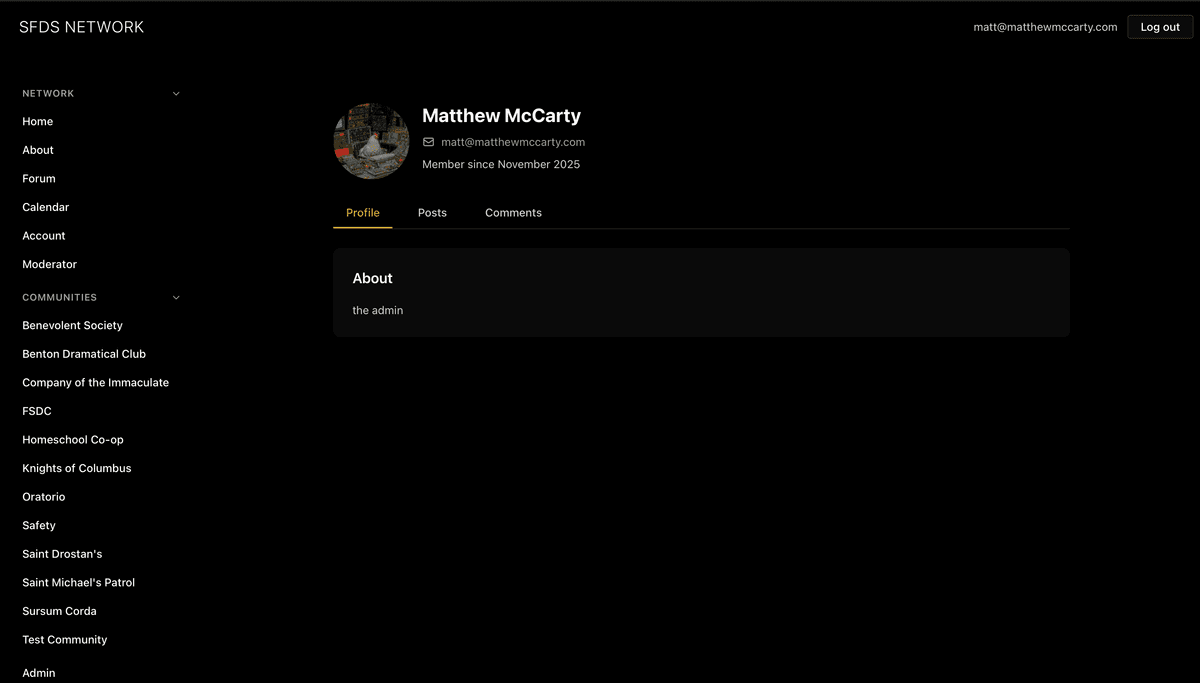Screen dimensions: 1200x683
Task: Navigate to the Moderator section
Action: (50, 265)
